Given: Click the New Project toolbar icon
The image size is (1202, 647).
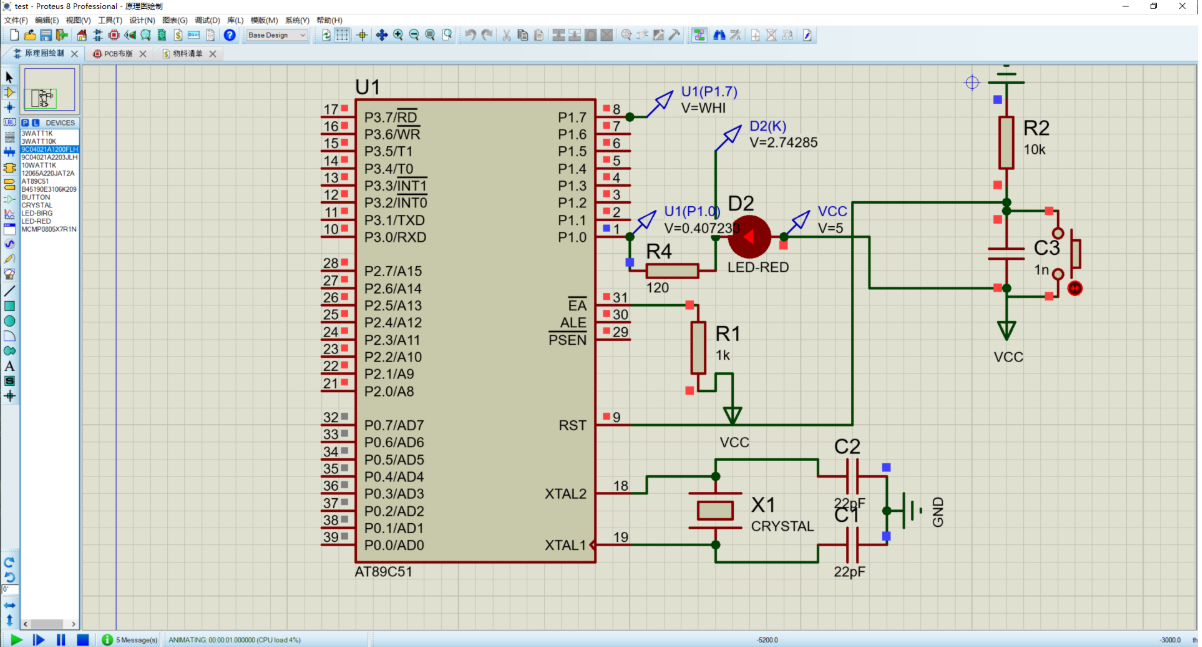Looking at the screenshot, I should pyautogui.click(x=14, y=35).
